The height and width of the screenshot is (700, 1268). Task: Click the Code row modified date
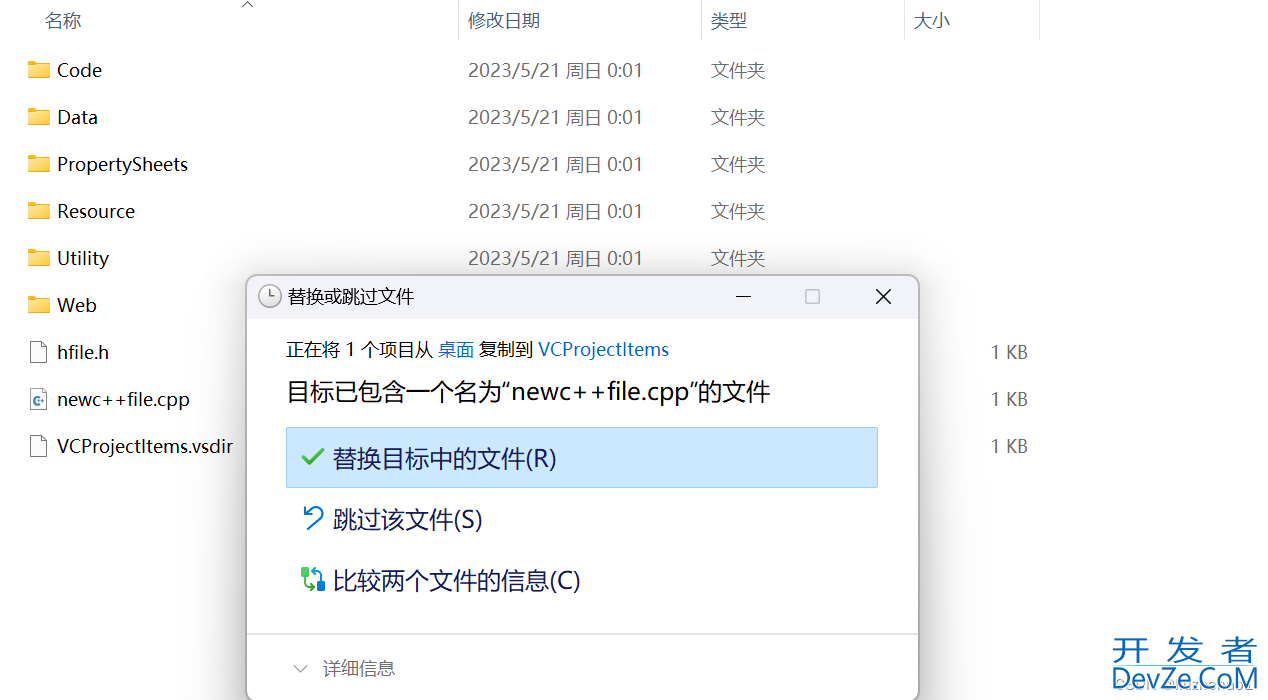pos(555,70)
